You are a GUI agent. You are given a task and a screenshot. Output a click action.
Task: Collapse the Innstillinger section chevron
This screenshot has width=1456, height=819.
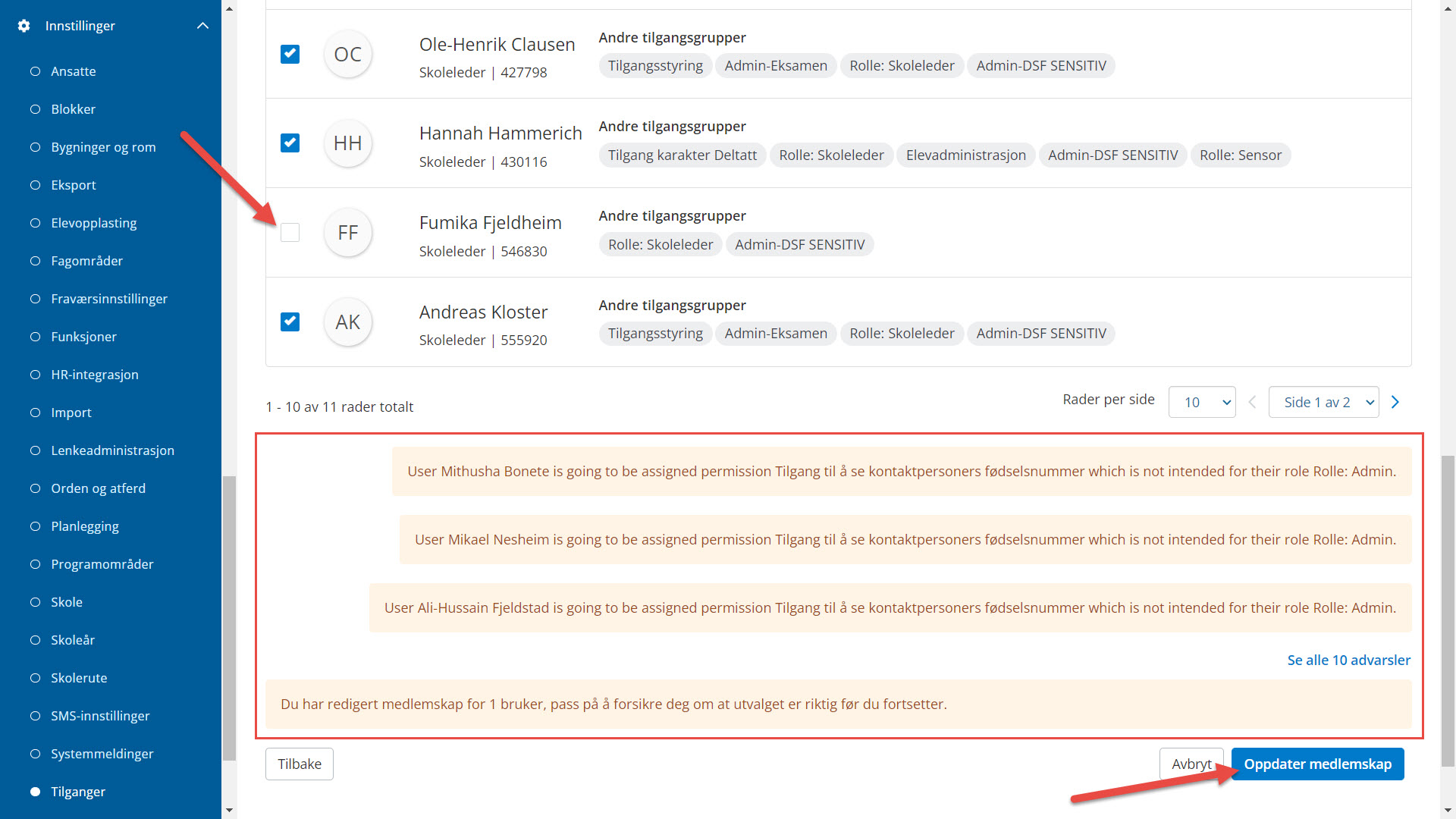(x=202, y=26)
